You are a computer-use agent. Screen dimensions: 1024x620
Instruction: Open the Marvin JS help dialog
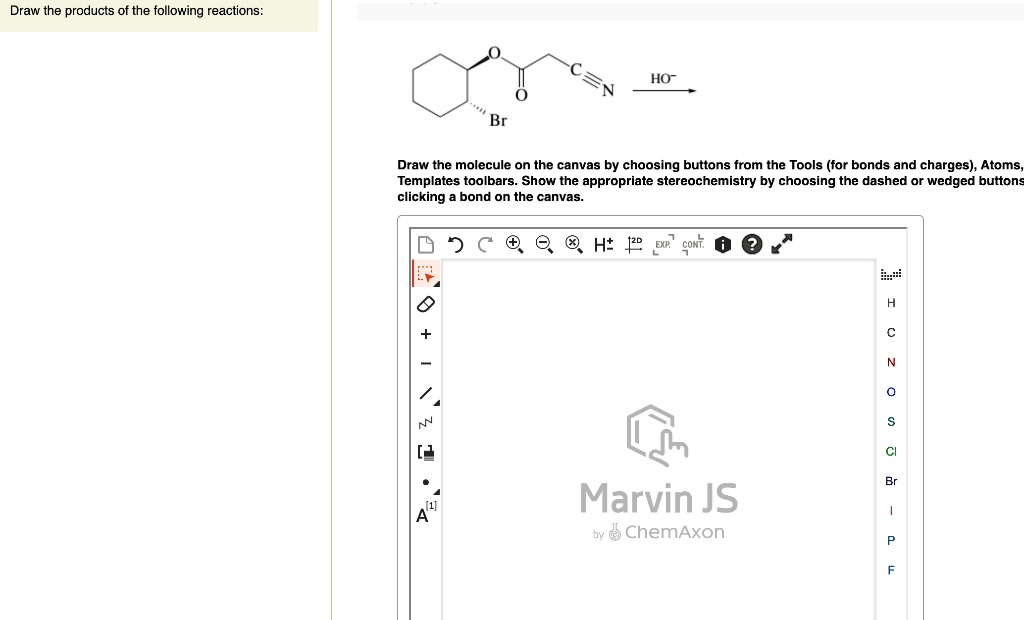pos(751,244)
